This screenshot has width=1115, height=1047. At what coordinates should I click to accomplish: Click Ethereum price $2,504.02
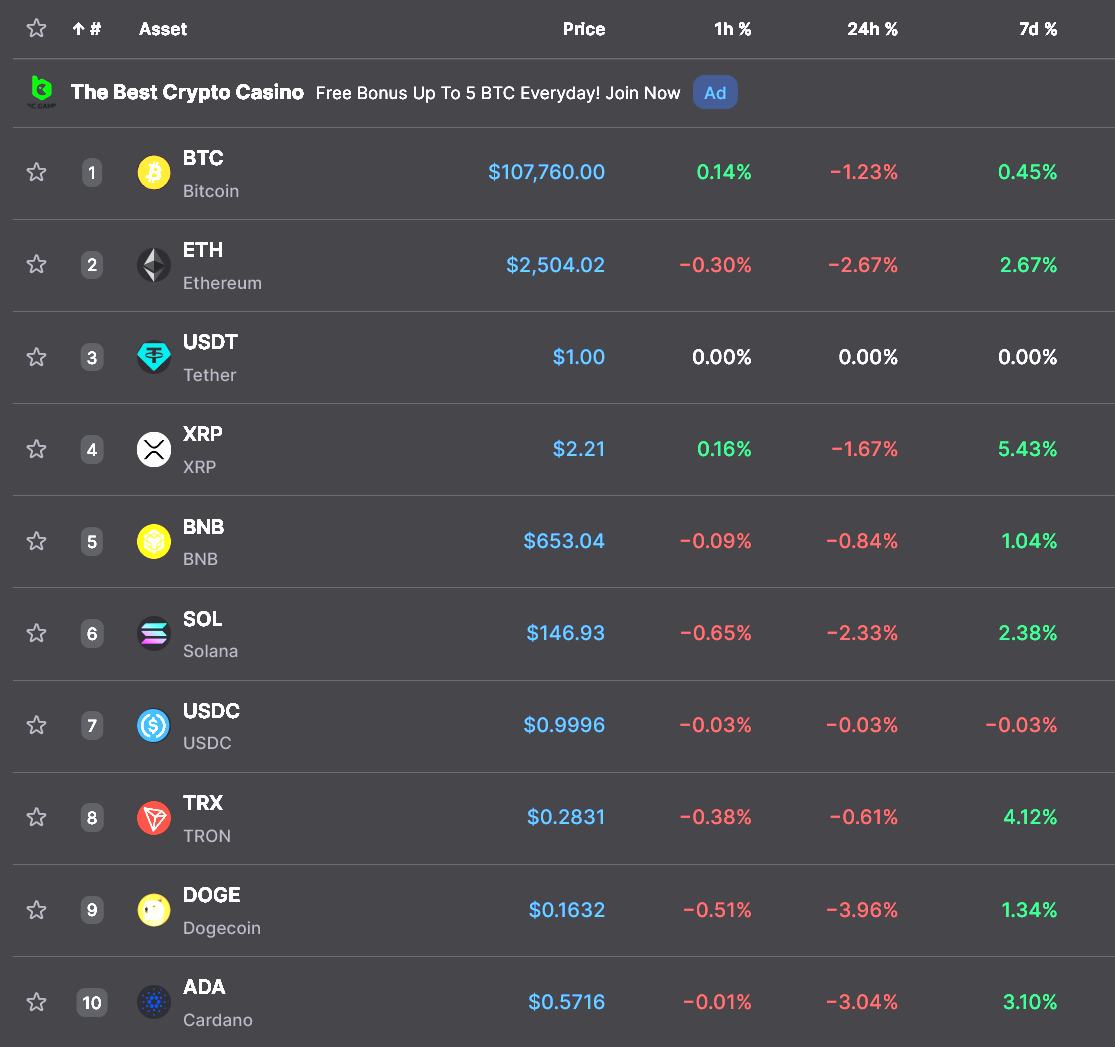tap(555, 265)
